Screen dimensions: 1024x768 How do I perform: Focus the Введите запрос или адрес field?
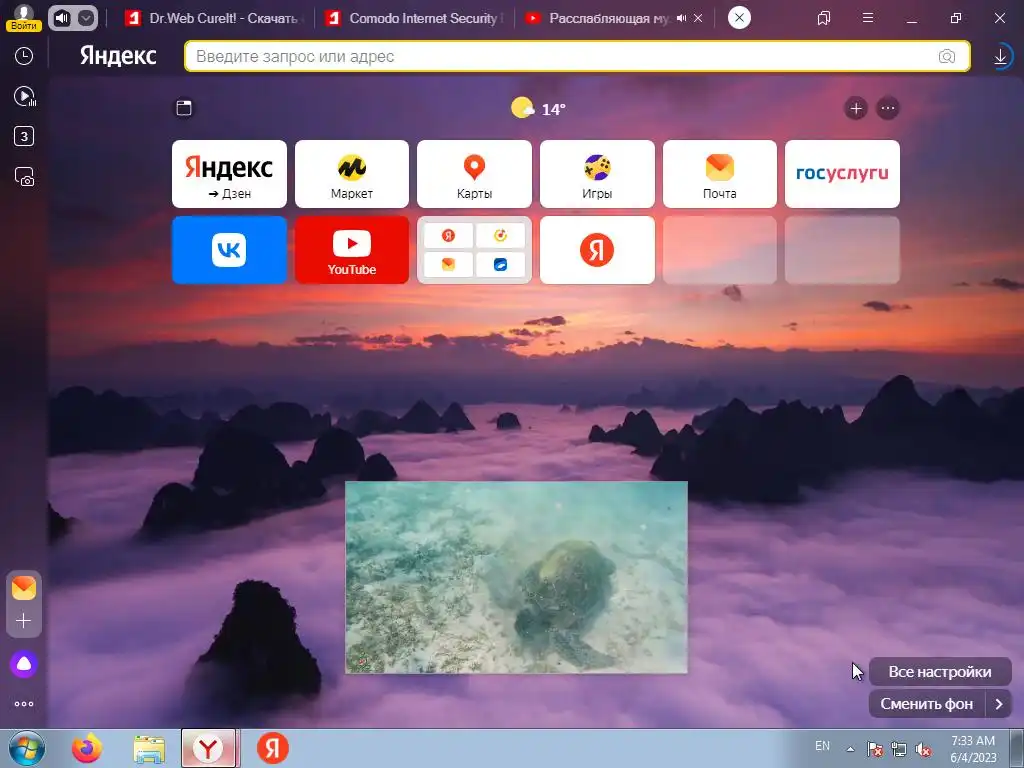click(577, 56)
